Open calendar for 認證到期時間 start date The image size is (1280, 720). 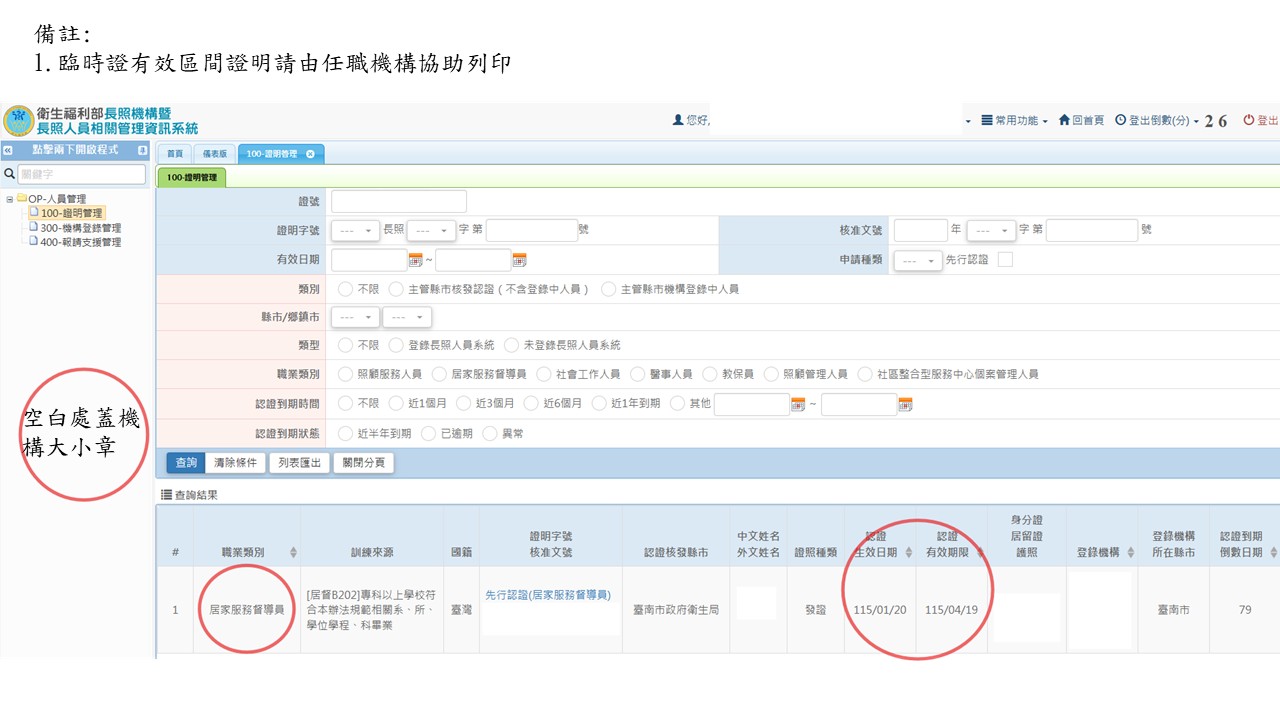tap(798, 404)
